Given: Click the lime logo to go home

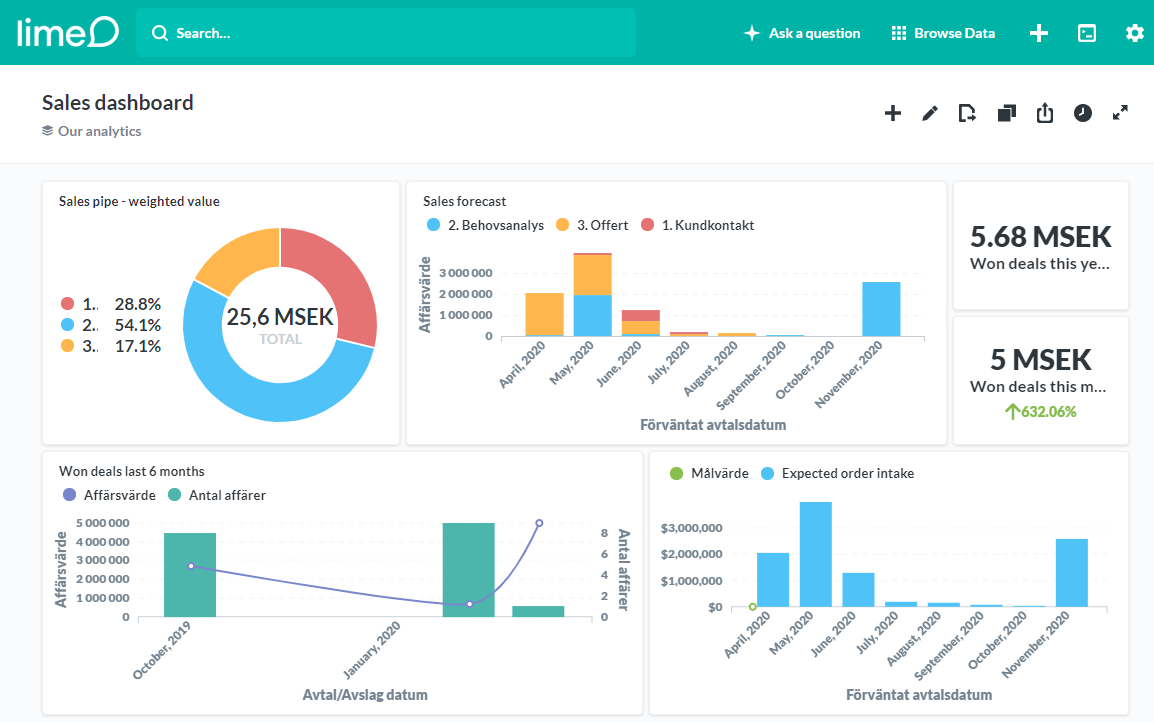Looking at the screenshot, I should tap(67, 32).
